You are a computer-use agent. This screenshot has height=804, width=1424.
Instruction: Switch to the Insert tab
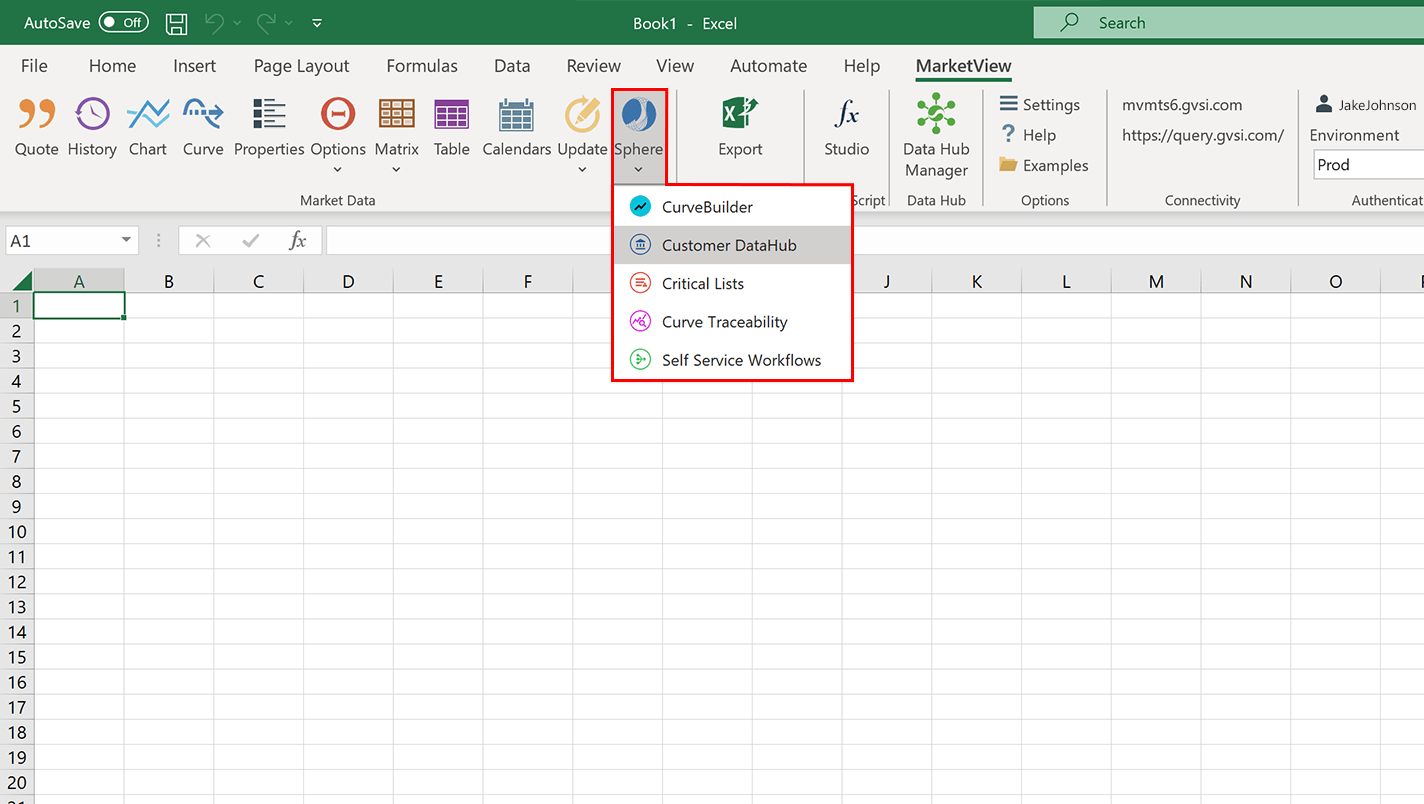coord(194,66)
